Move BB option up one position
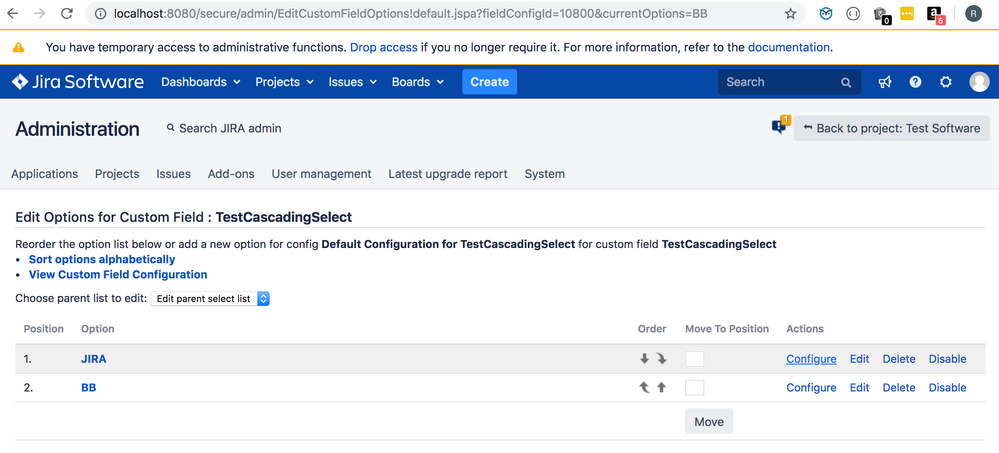Viewport: 999px width, 453px height. pos(661,387)
